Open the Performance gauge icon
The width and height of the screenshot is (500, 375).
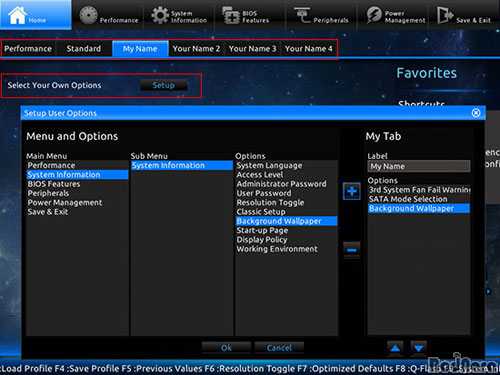88,15
